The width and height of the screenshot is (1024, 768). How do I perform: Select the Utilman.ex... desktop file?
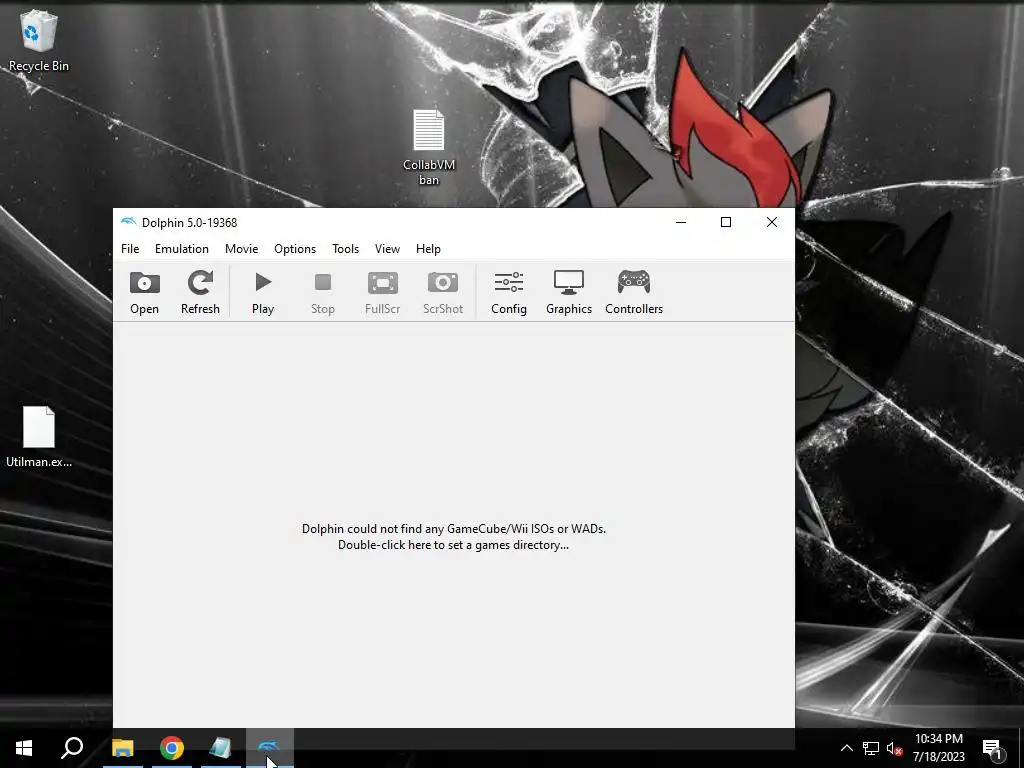39,437
